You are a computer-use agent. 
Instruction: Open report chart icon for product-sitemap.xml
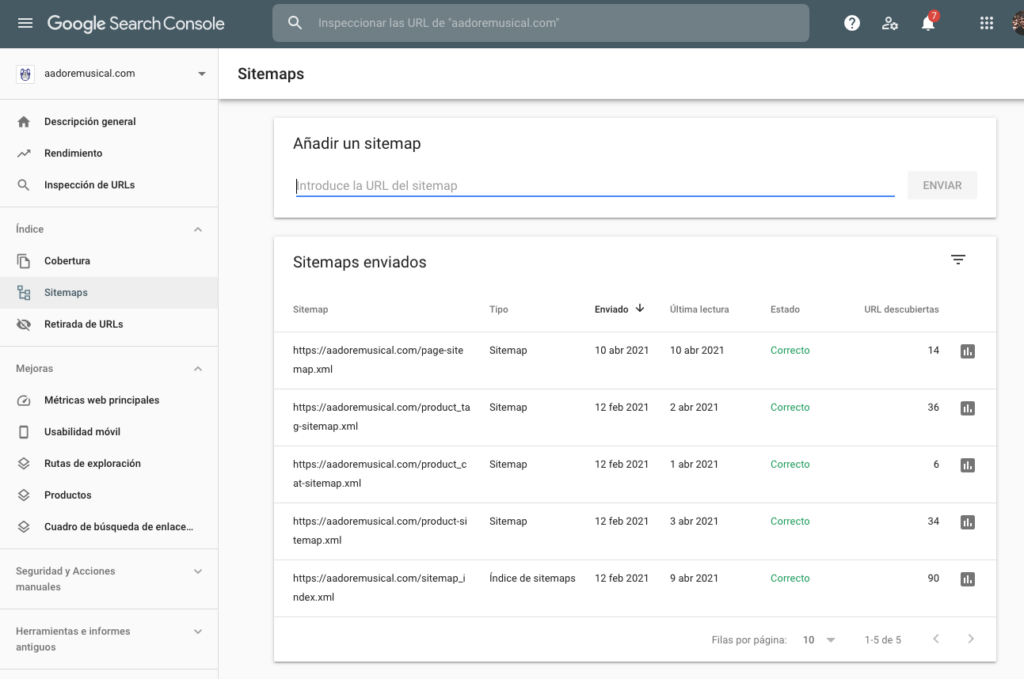tap(967, 522)
